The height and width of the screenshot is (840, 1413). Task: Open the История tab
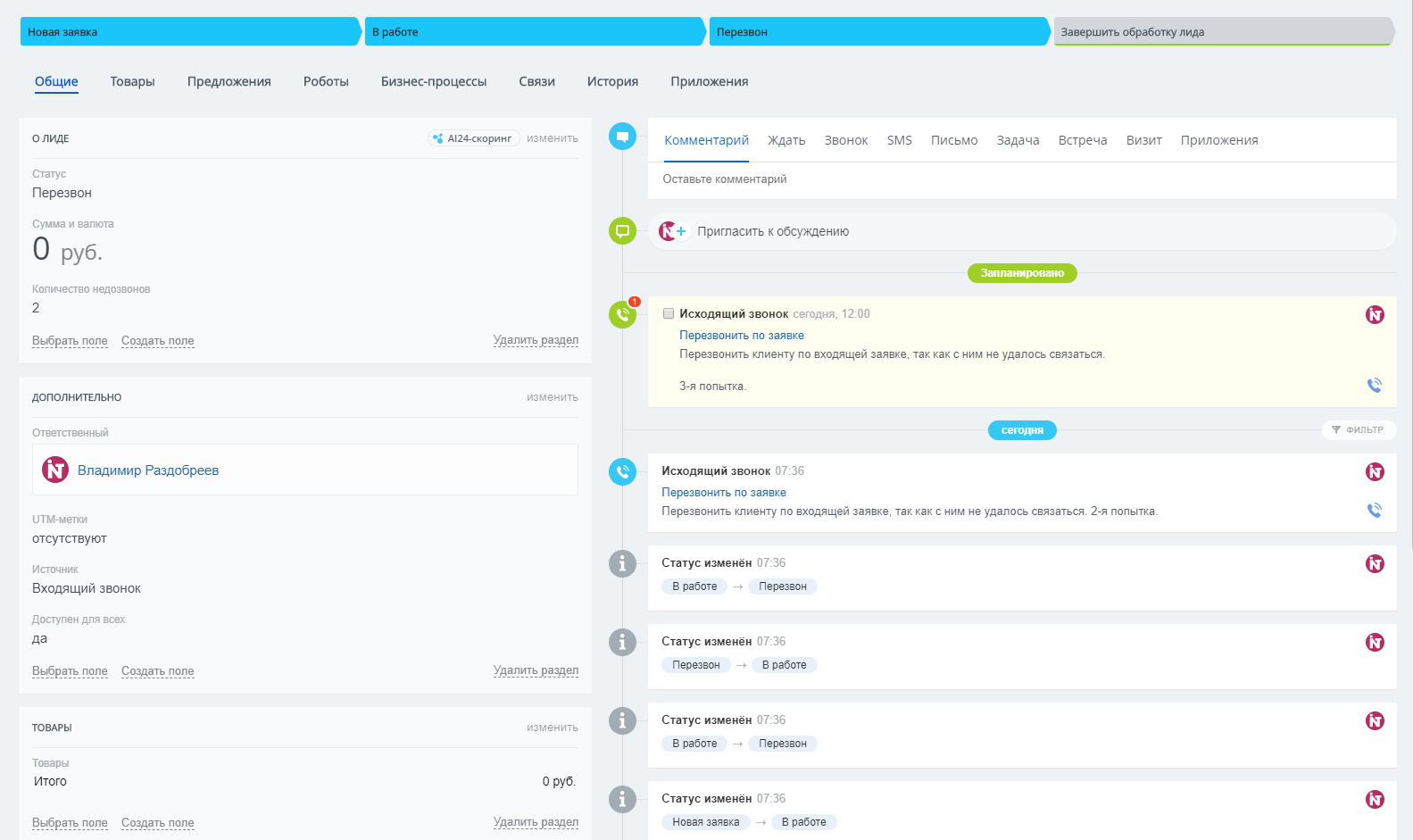click(612, 81)
